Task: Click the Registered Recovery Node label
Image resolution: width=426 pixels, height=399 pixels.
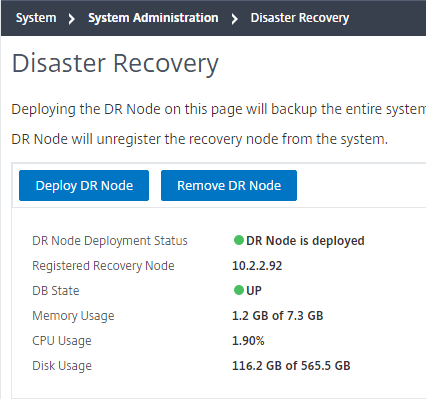Action: tap(103, 266)
